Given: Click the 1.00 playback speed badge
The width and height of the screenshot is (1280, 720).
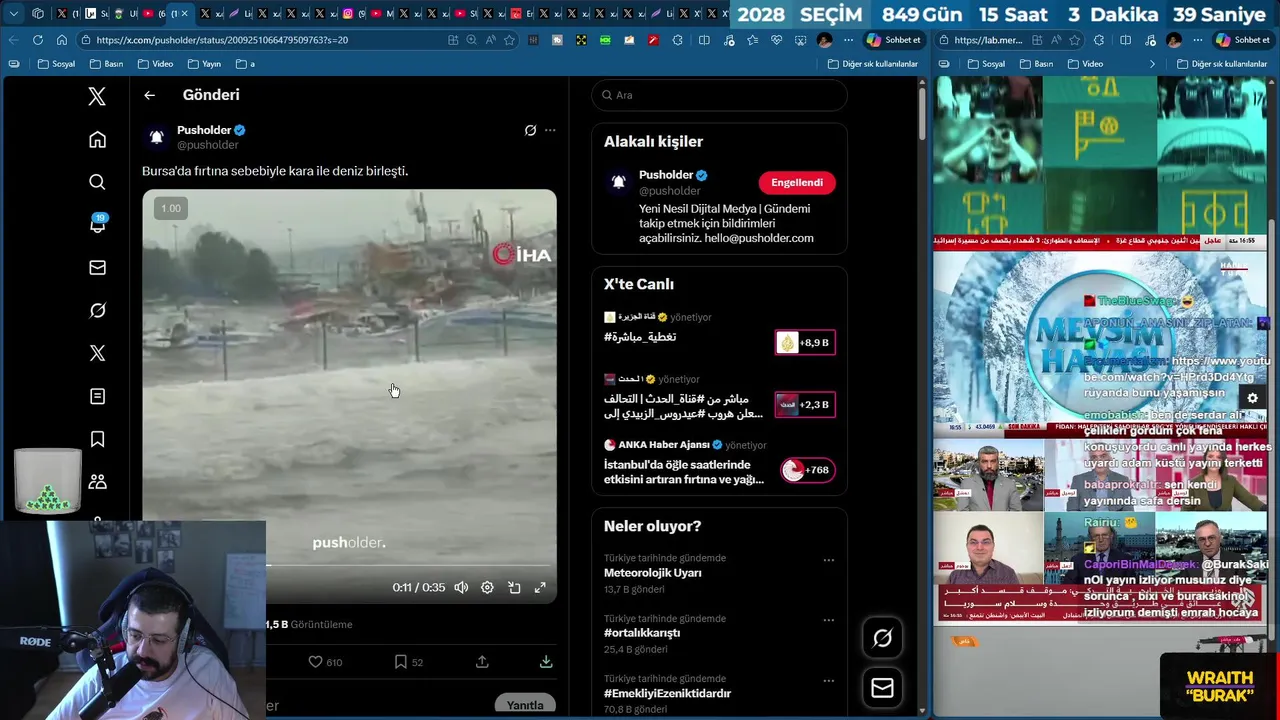Looking at the screenshot, I should (171, 208).
